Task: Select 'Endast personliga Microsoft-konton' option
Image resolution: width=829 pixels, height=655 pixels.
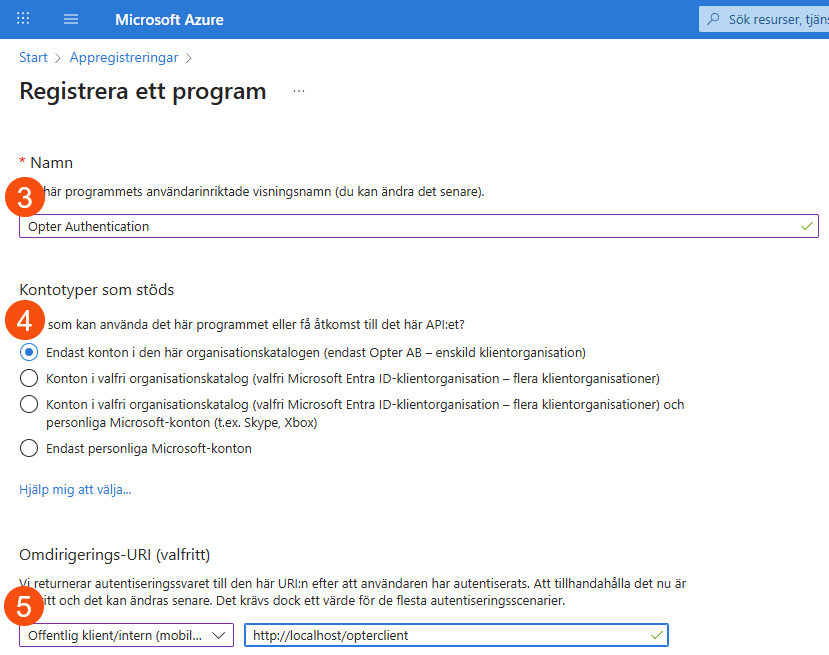Action: tap(30, 448)
